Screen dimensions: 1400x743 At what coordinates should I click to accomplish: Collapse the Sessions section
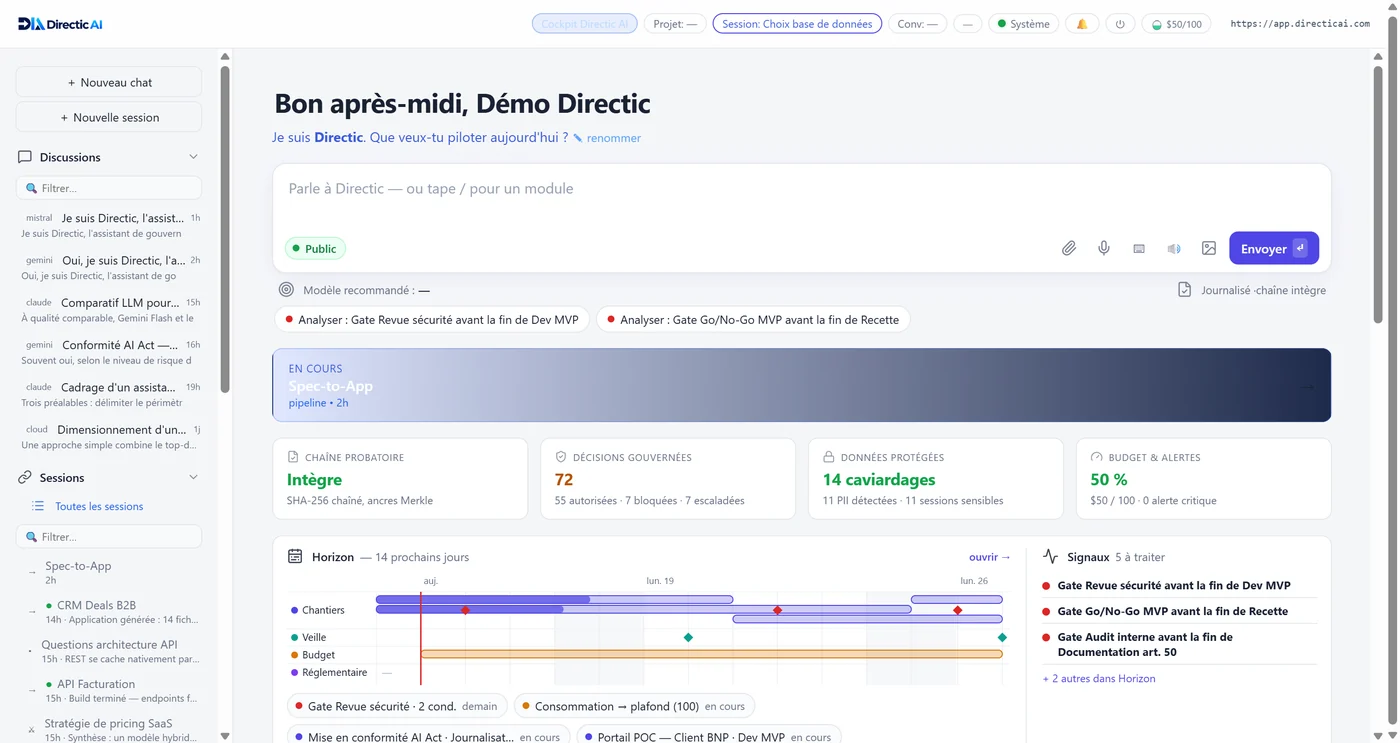(193, 477)
